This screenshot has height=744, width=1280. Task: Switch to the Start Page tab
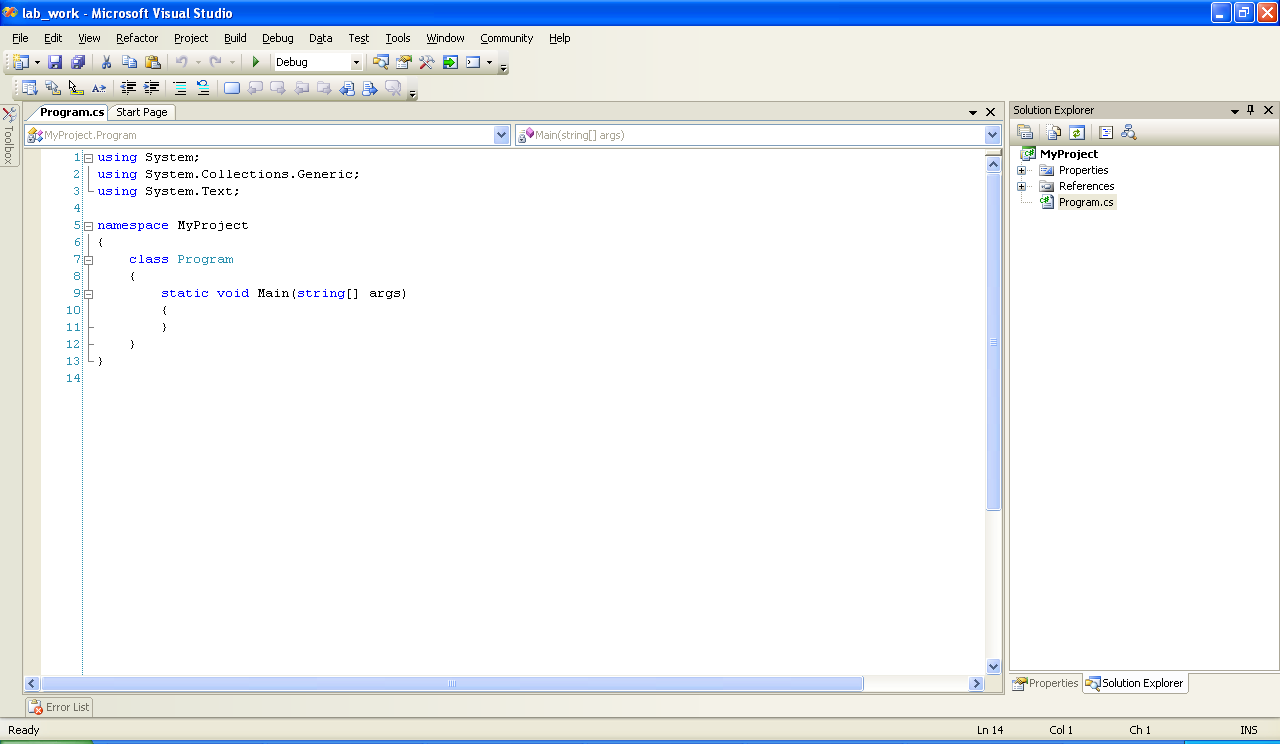[142, 112]
